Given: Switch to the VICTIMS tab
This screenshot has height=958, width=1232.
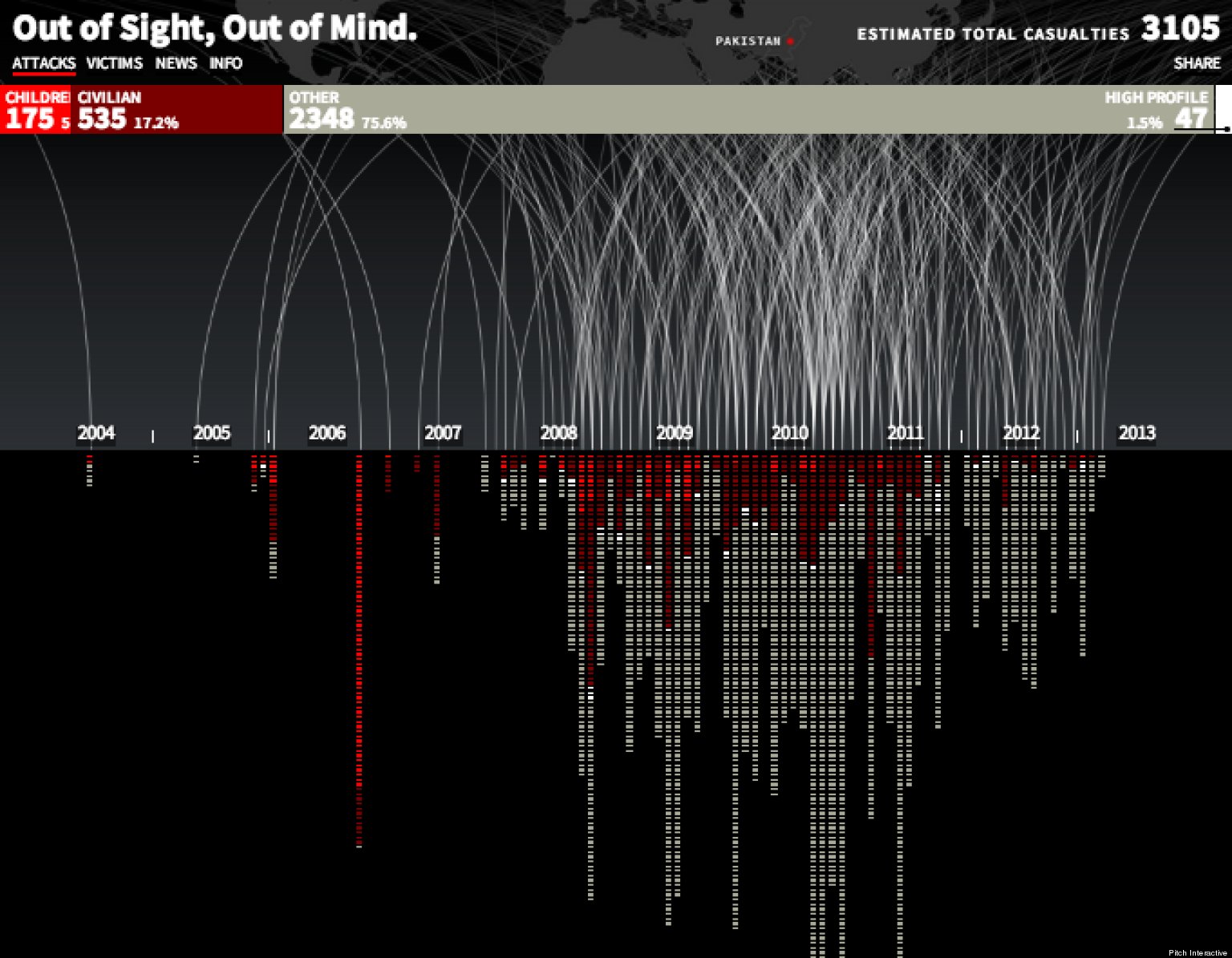Looking at the screenshot, I should tap(115, 63).
